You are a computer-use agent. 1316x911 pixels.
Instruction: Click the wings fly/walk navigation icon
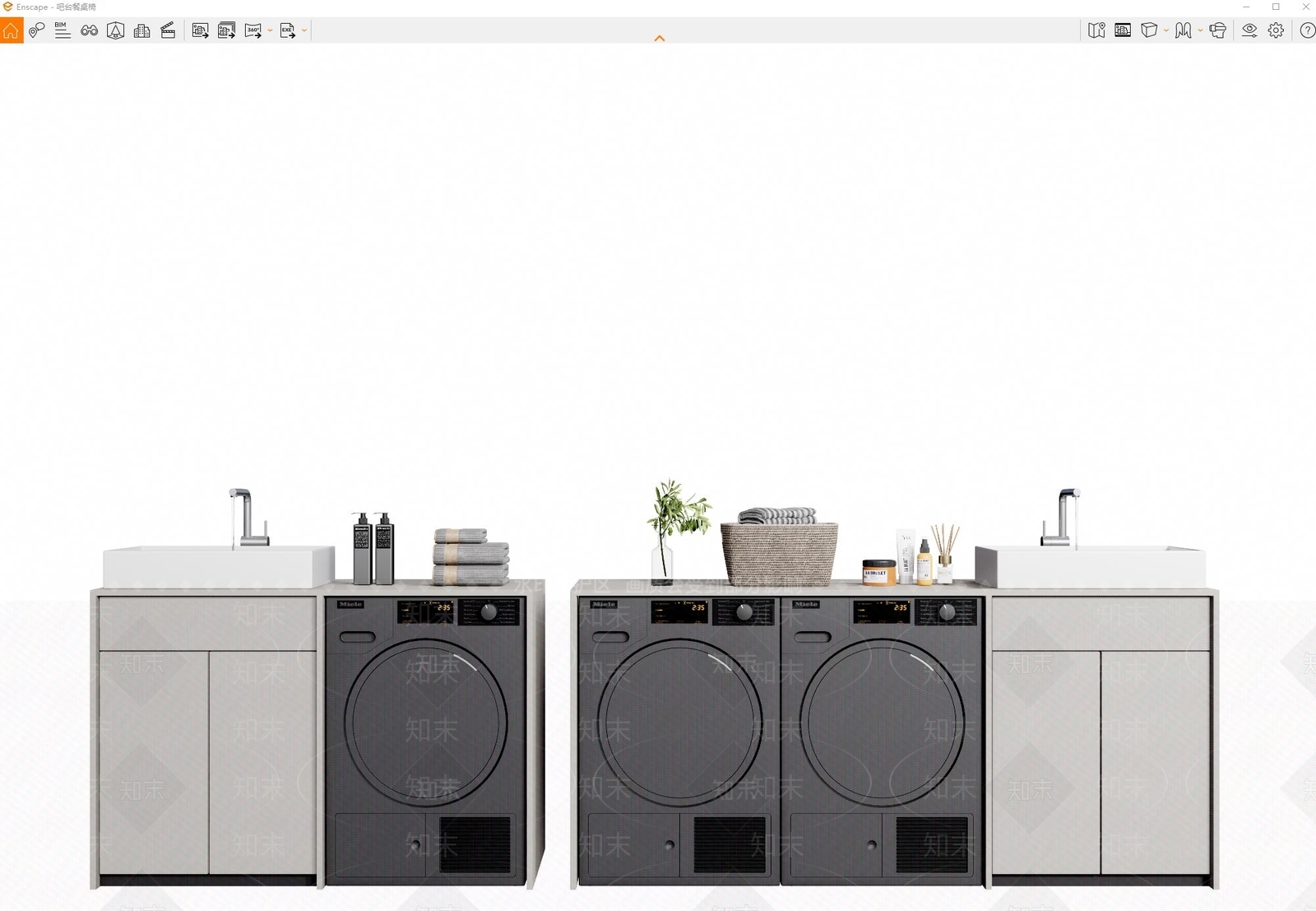tap(1184, 30)
